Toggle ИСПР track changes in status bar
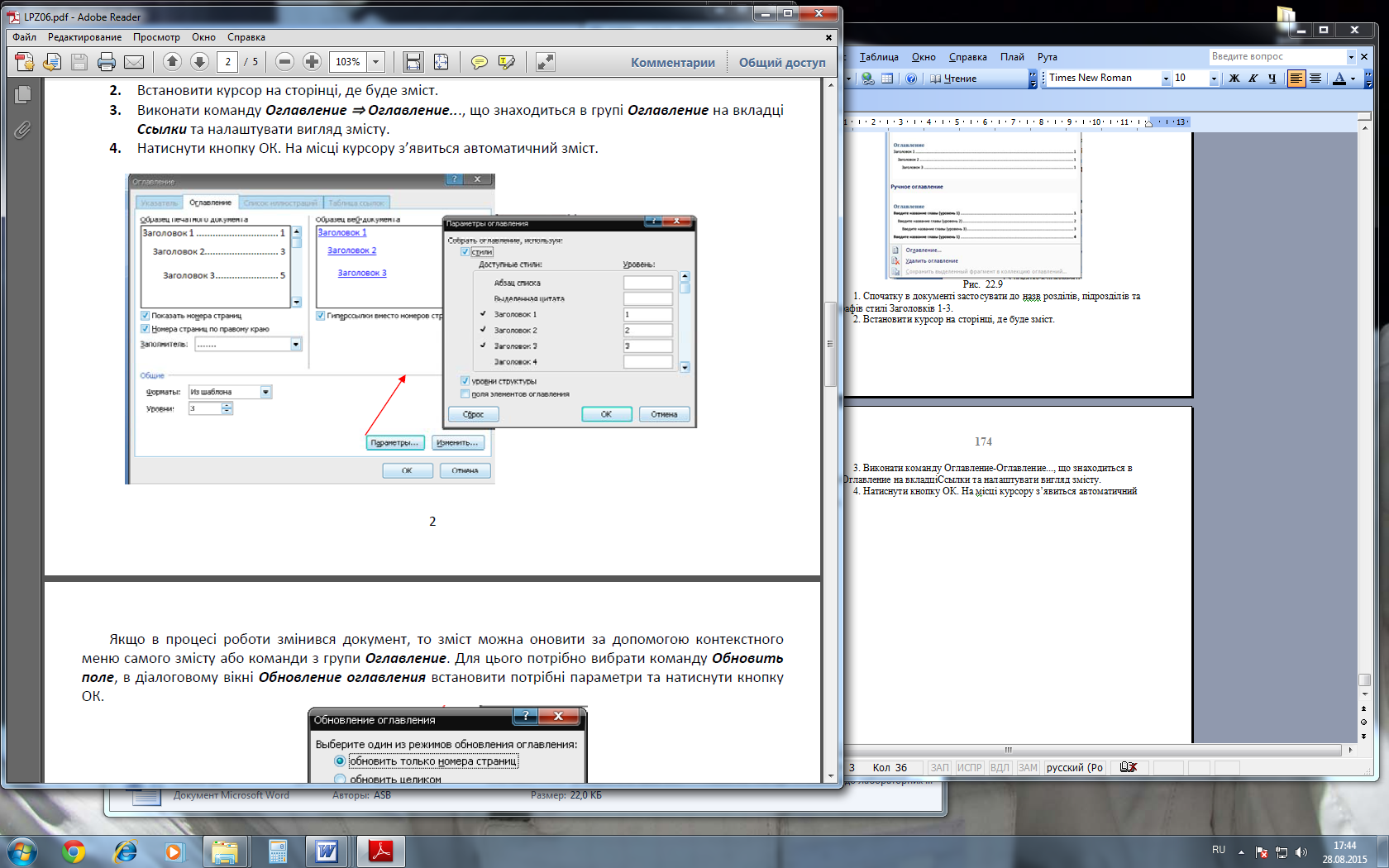Screen dimensions: 1389x868 pyautogui.click(x=969, y=768)
